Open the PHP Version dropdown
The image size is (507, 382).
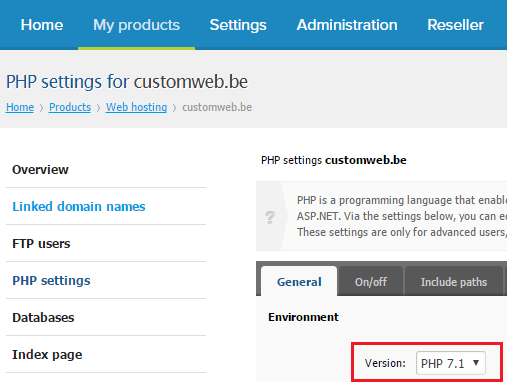pos(451,363)
